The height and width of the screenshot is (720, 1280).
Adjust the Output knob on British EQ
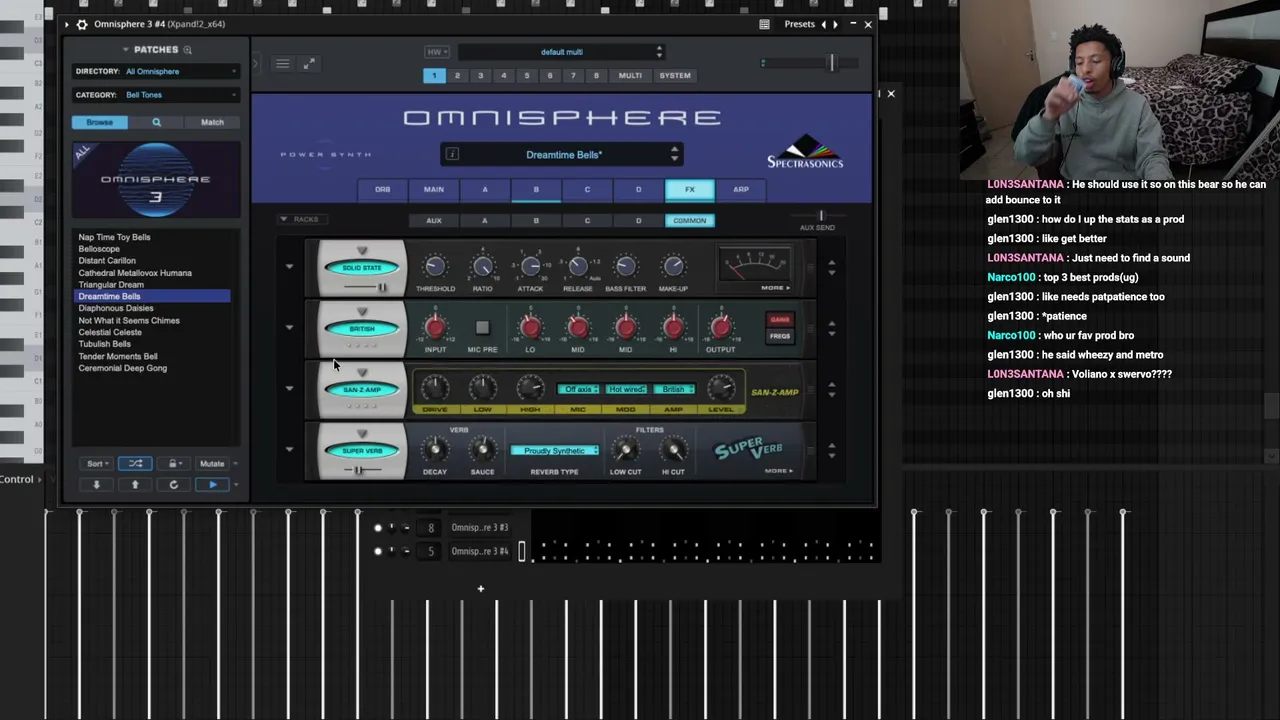pos(721,327)
